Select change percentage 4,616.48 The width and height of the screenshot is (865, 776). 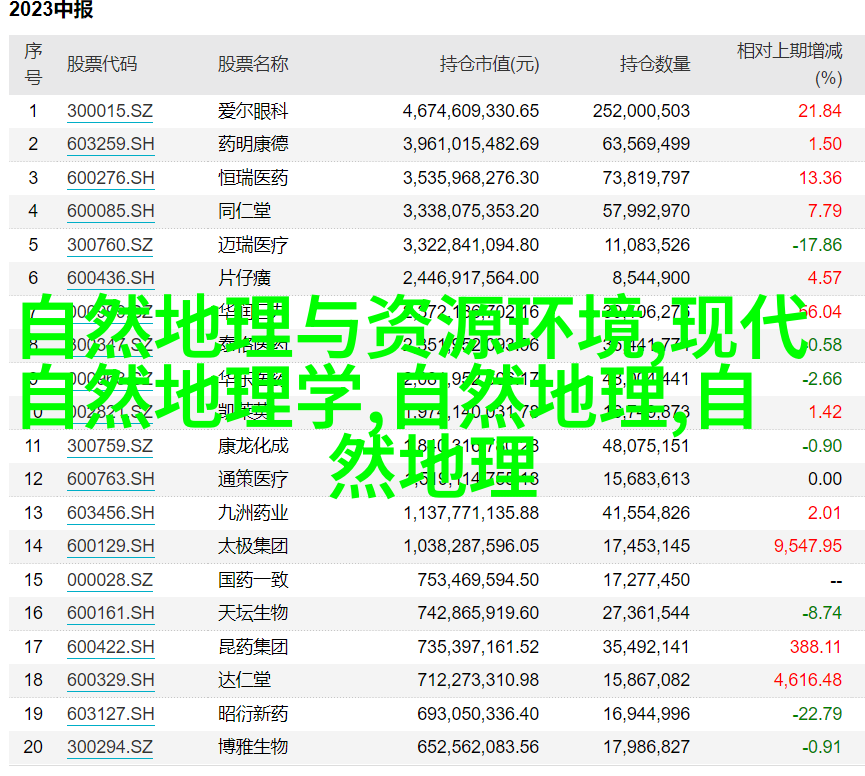click(x=808, y=680)
